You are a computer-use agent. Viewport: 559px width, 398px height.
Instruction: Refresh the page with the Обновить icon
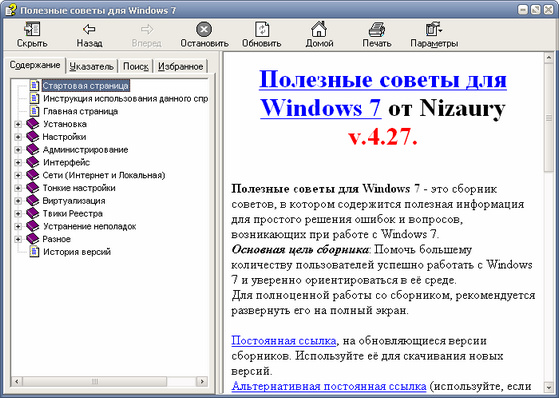[262, 29]
